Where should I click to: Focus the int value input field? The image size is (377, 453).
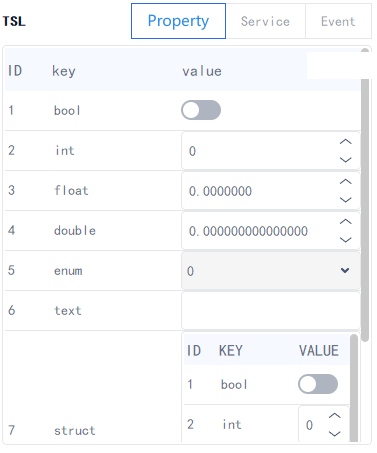pyautogui.click(x=260, y=151)
